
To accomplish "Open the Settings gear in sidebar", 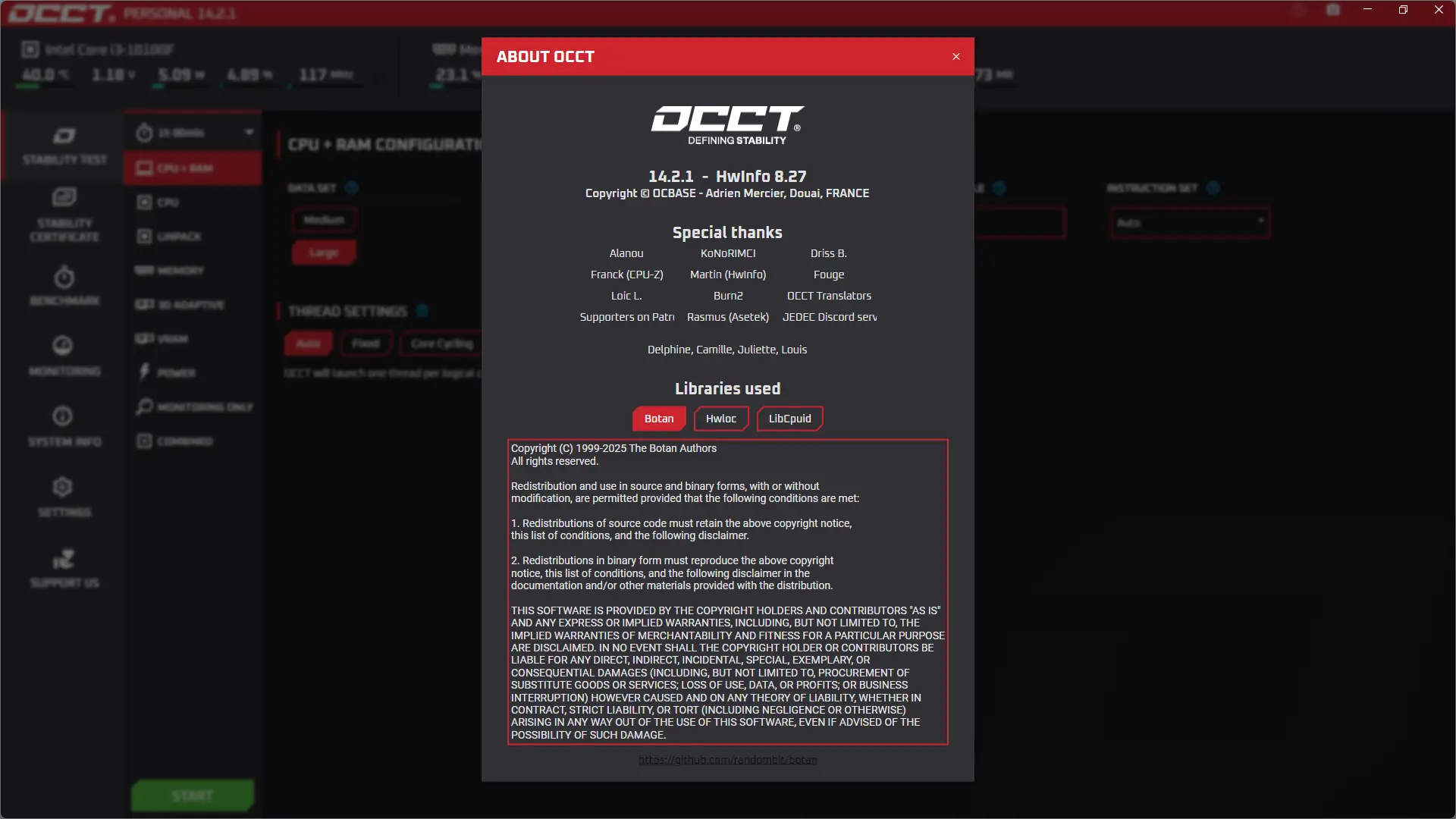I will pos(63,487).
